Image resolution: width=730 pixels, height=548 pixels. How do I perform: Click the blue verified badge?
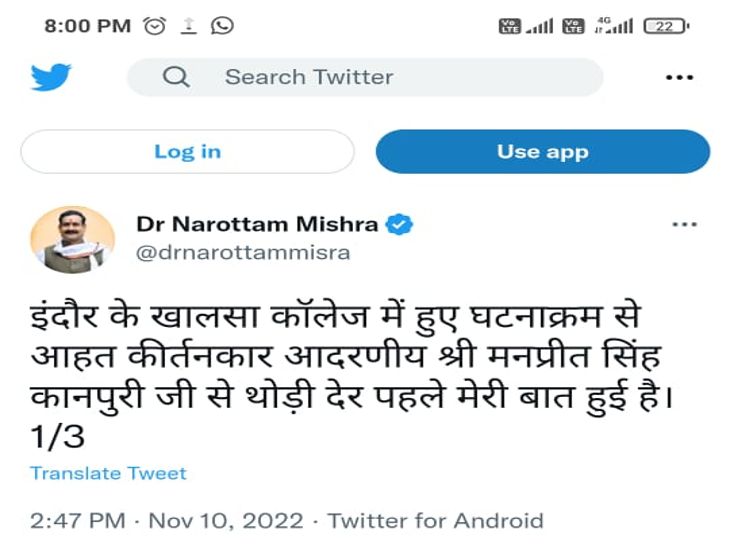[x=400, y=224]
